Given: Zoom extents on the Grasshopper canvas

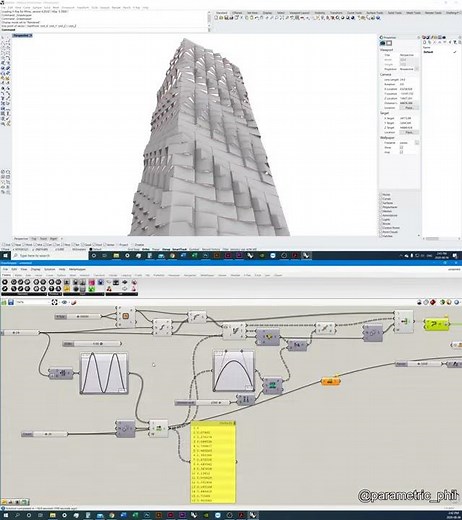Looking at the screenshot, I should click(55, 302).
